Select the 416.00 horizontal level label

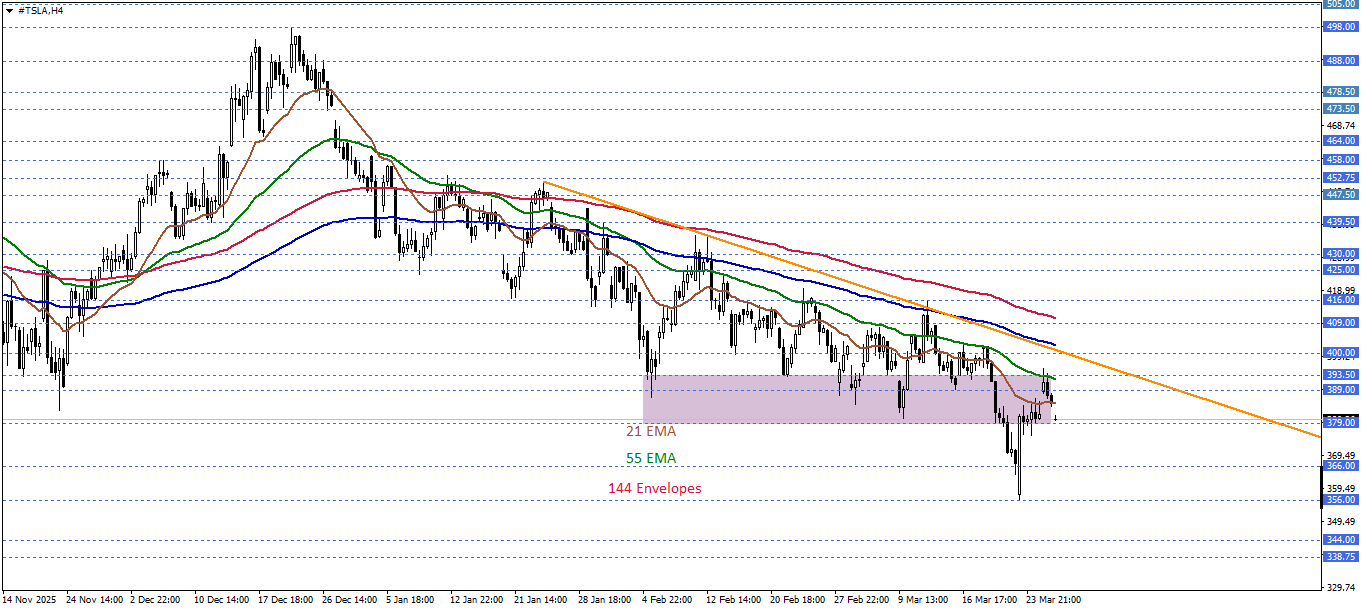(1339, 300)
